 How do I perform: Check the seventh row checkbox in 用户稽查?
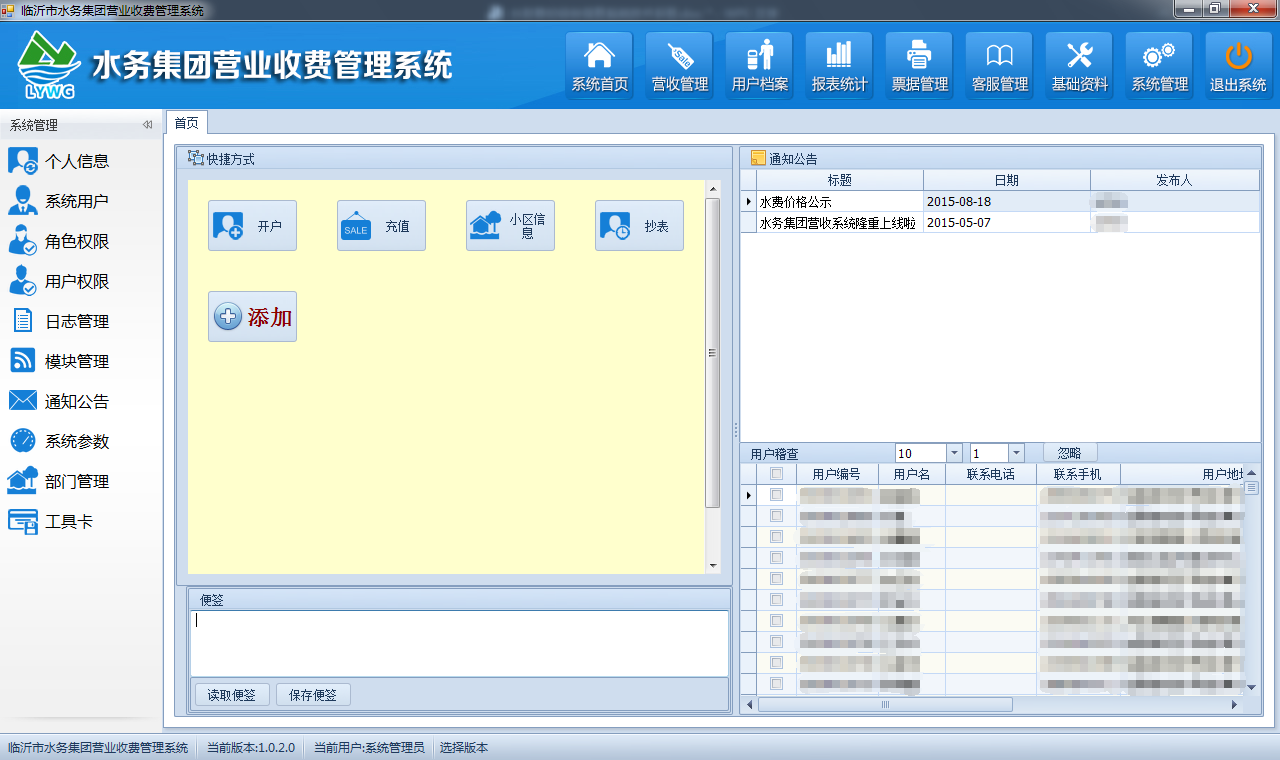[777, 621]
